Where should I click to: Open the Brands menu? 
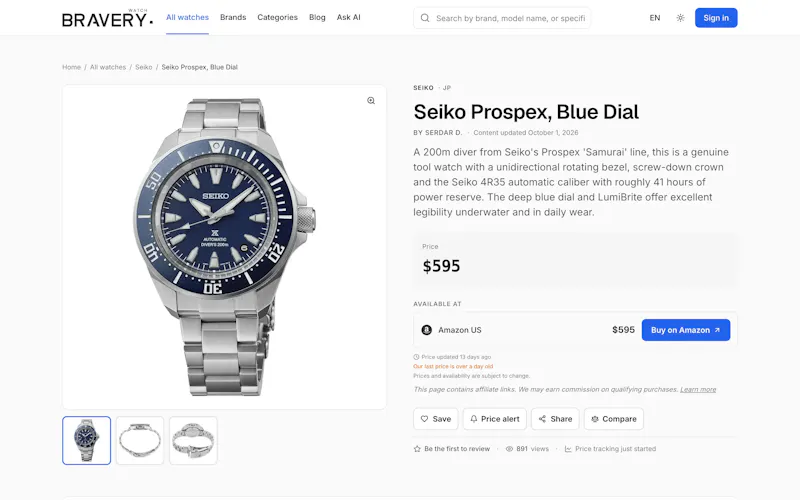(233, 17)
